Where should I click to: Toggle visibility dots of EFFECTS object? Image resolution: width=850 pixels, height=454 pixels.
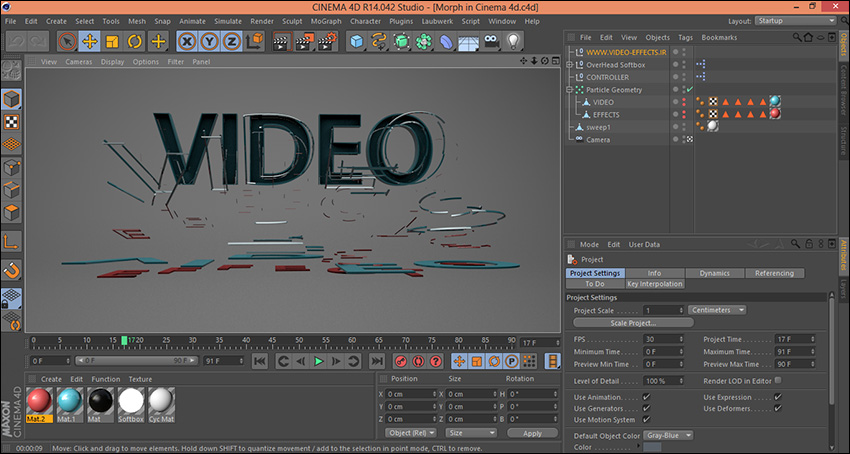pos(684,114)
